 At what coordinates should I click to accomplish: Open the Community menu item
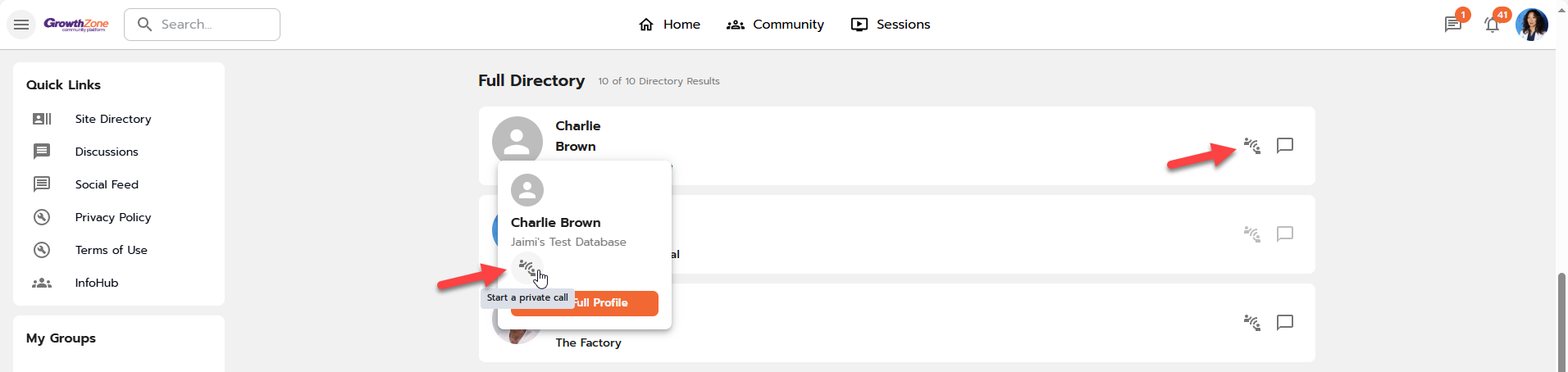(x=775, y=25)
